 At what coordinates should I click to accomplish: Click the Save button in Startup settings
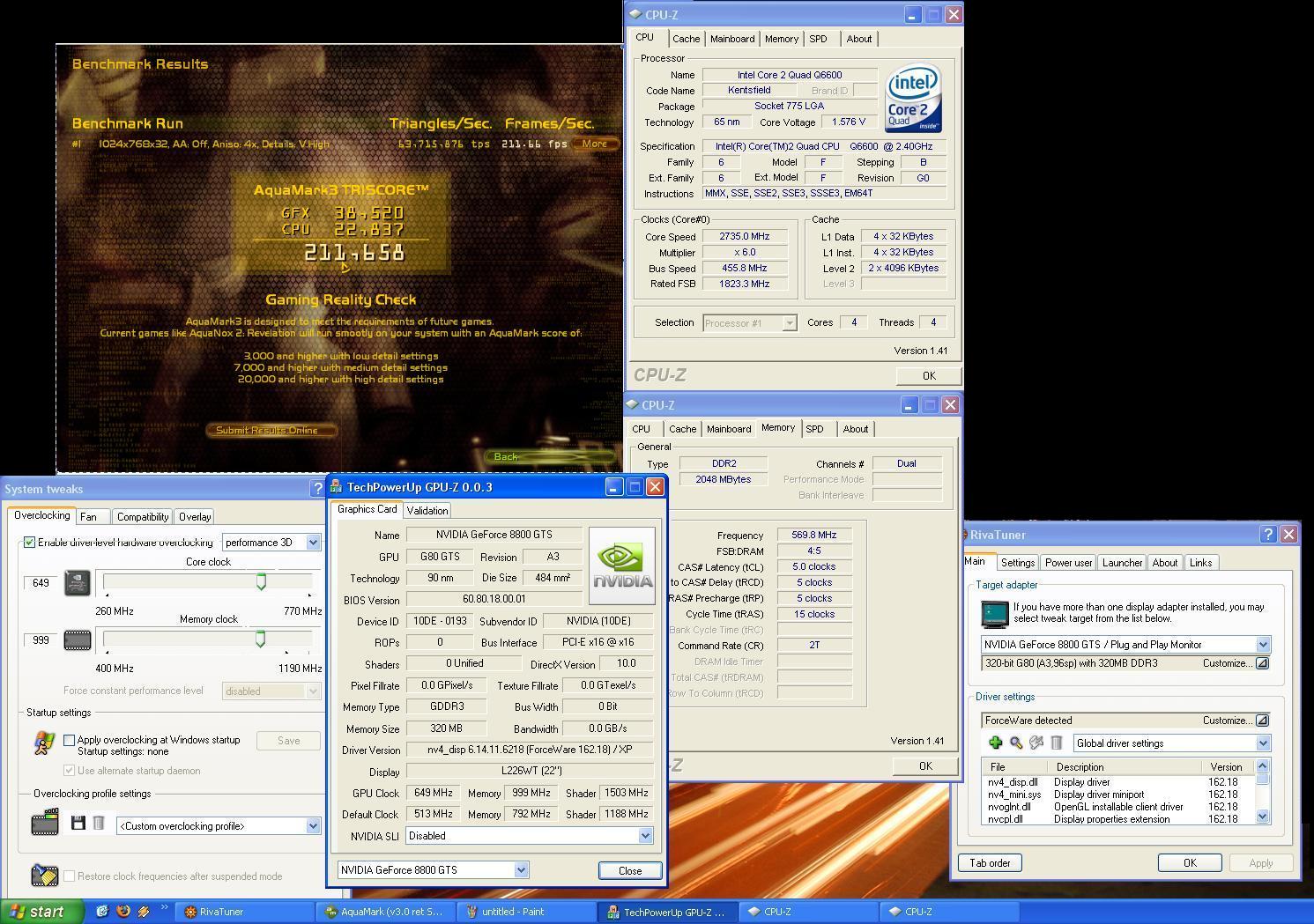point(288,741)
